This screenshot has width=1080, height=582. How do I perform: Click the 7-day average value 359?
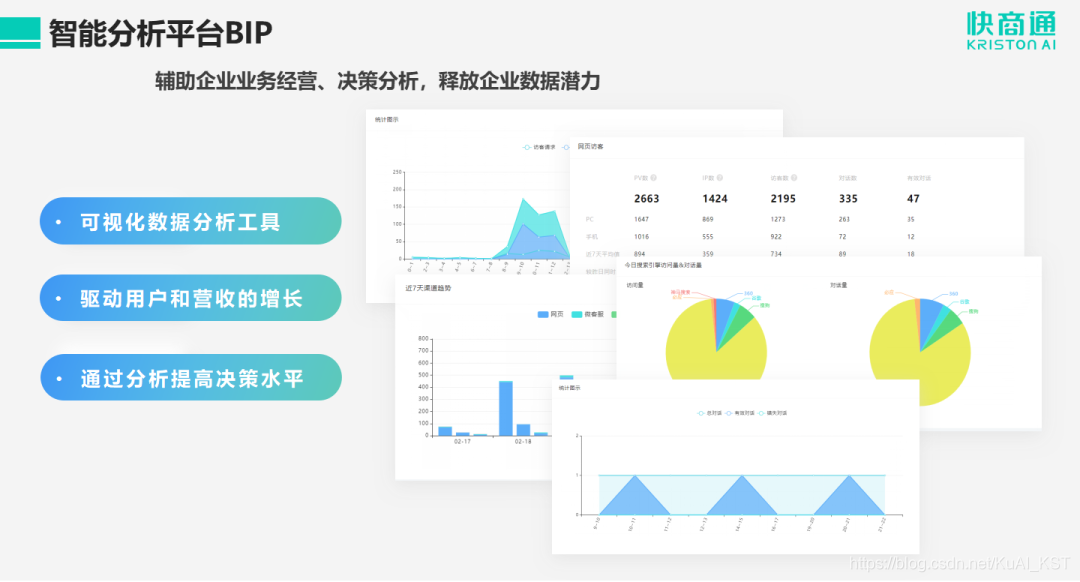(707, 253)
